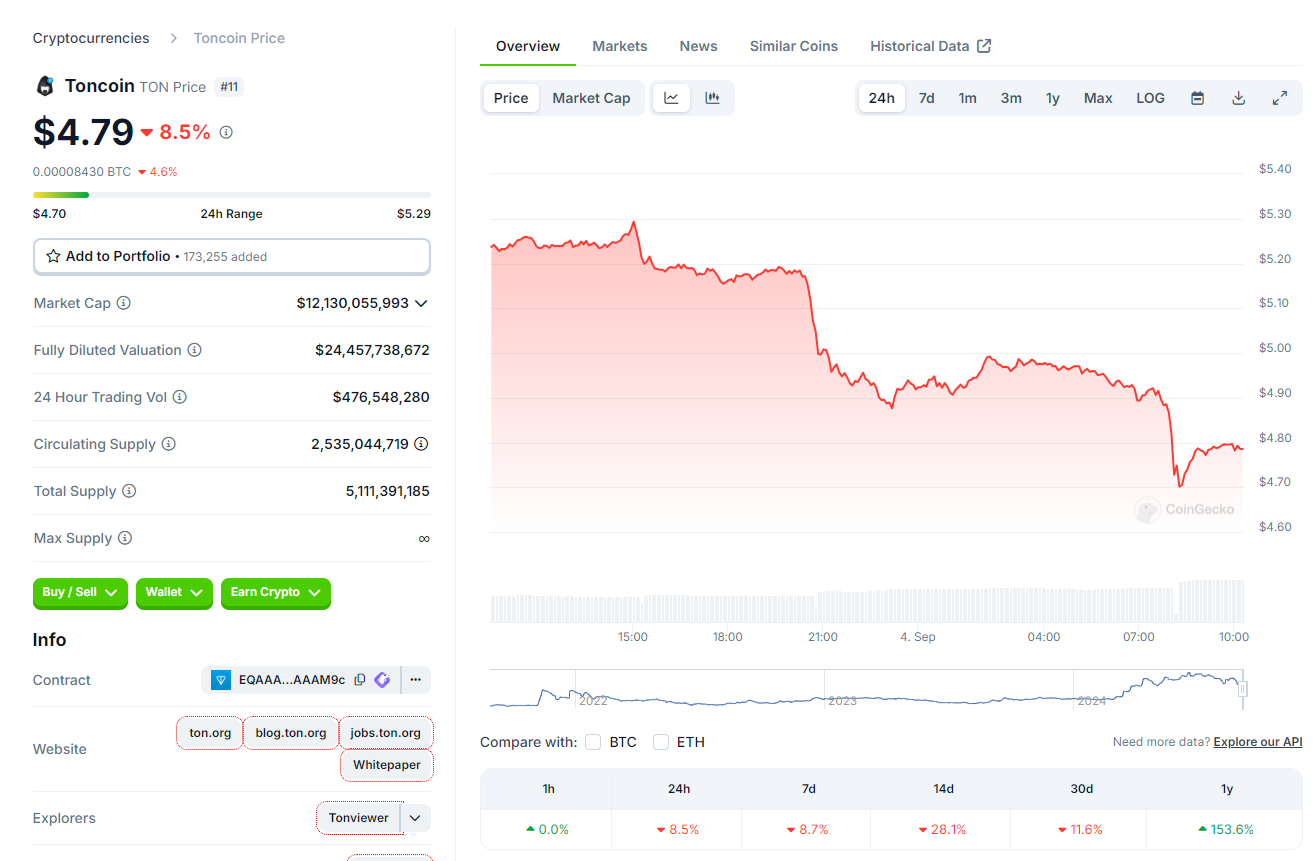Click the 30d 11.6% change cell

1081,829
